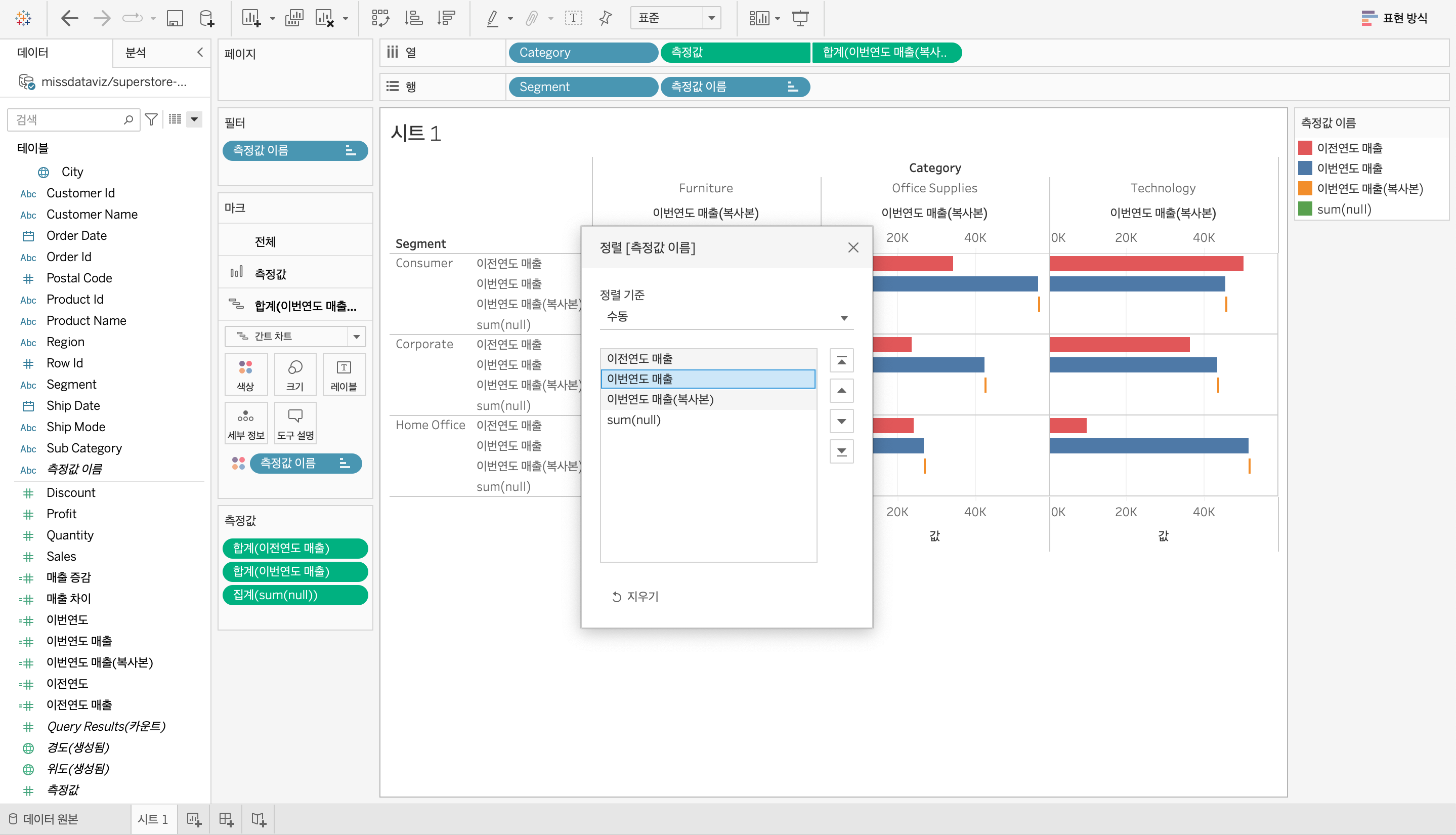Image resolution: width=1456 pixels, height=835 pixels.
Task: Select 이전연도 매출 in sort list
Action: (x=708, y=358)
